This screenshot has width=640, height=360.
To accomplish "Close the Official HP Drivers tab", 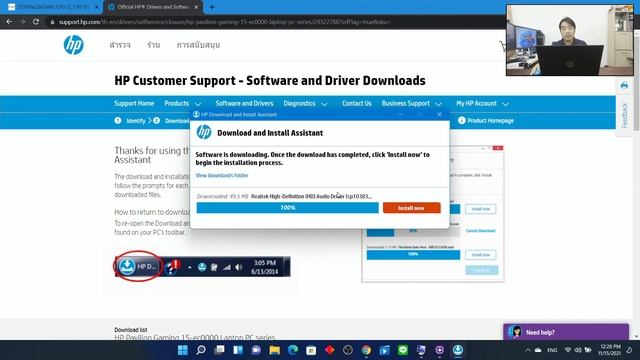I will pyautogui.click(x=196, y=7).
